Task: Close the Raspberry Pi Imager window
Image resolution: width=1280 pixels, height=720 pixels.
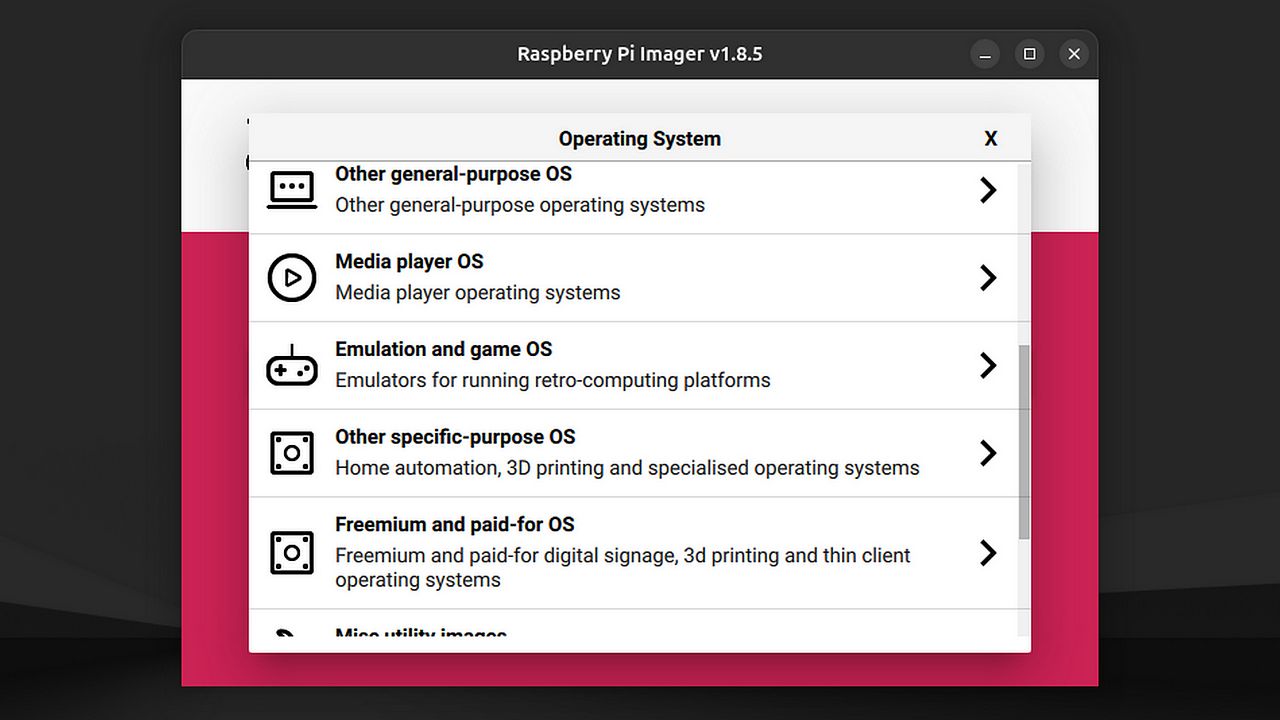Action: tap(1074, 54)
